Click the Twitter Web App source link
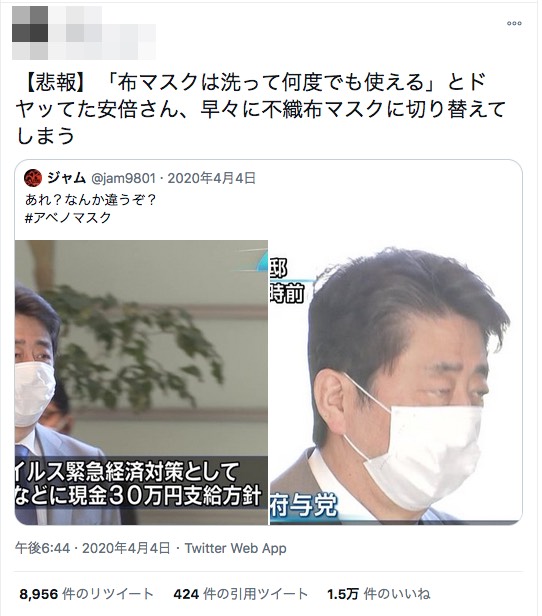The image size is (542, 616). [x=236, y=548]
